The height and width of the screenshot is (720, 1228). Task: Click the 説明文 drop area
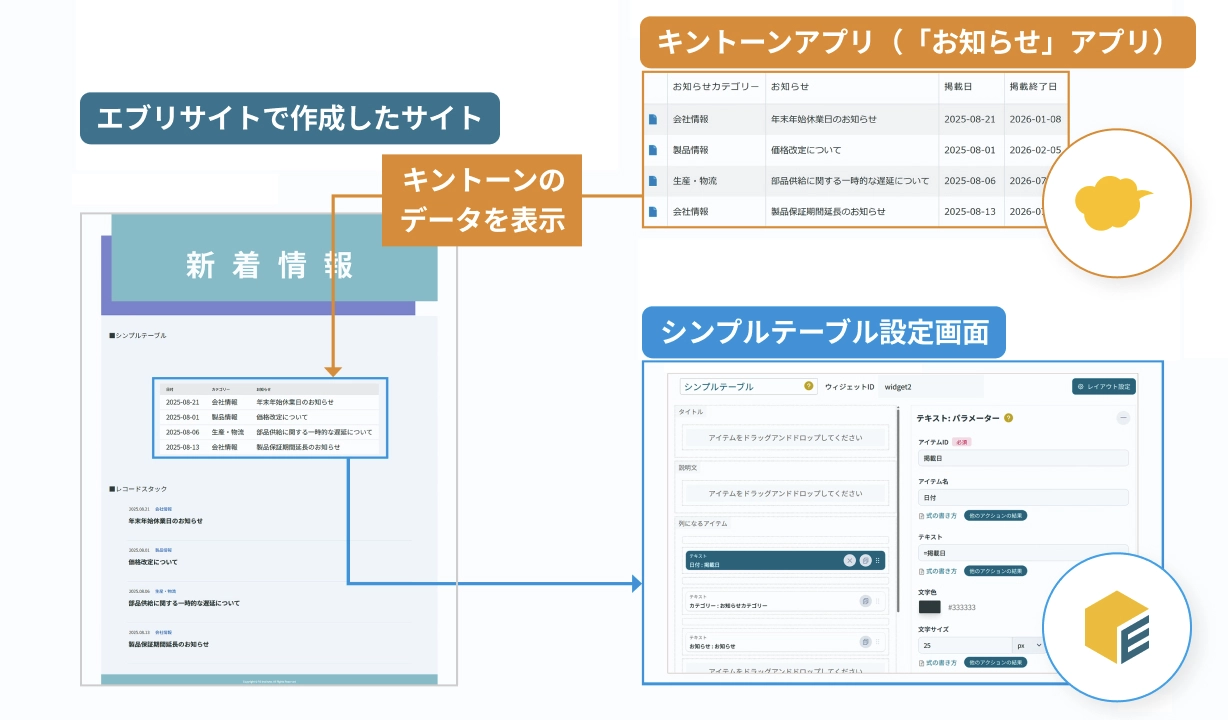pyautogui.click(x=785, y=493)
